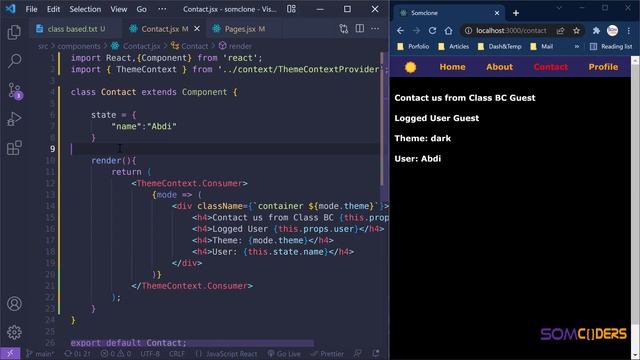Click the main branch indicator in the status bar
Viewport: 640px width, 360px height.
[x=40, y=354]
